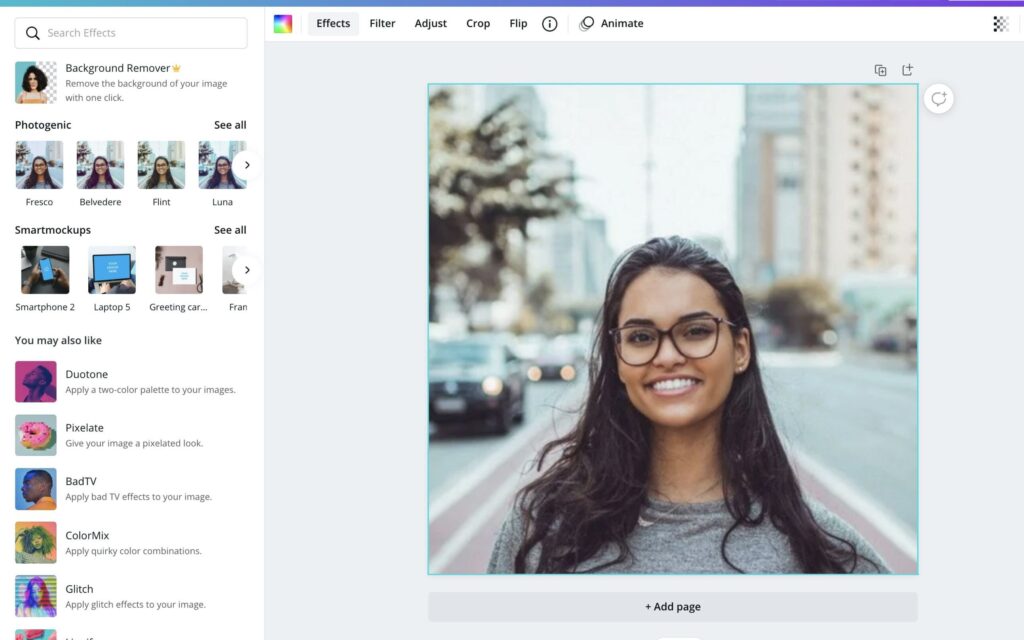
Task: Click the Animate button
Action: pos(611,24)
